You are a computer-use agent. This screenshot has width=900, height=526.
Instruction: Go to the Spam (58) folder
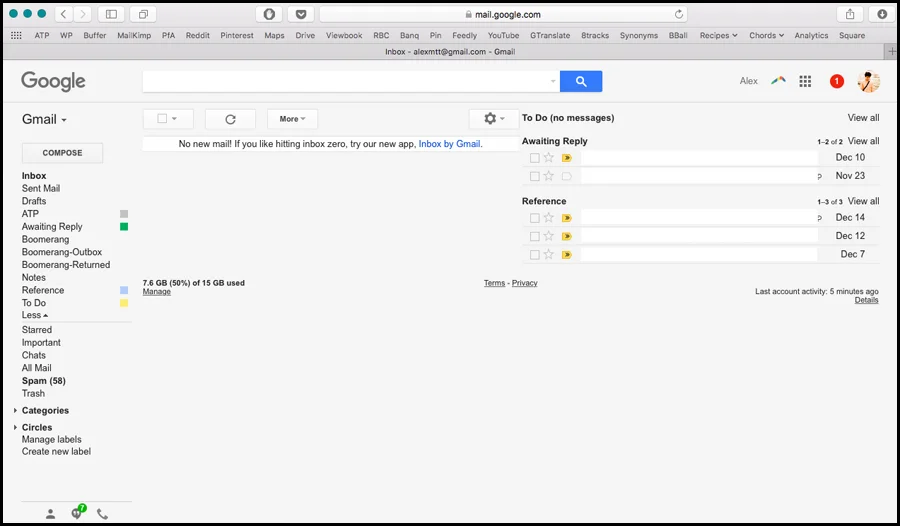tap(44, 381)
